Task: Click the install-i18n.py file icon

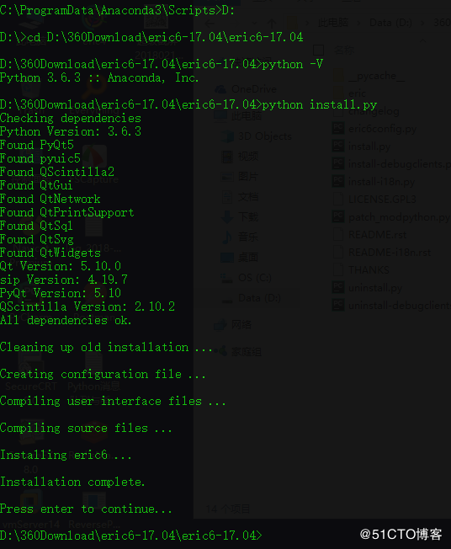Action: [338, 181]
